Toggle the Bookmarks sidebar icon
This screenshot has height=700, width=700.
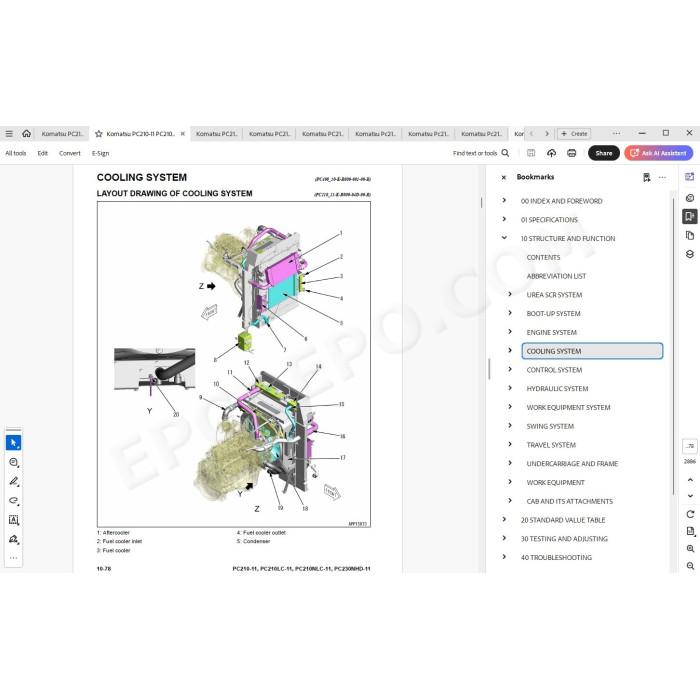690,217
